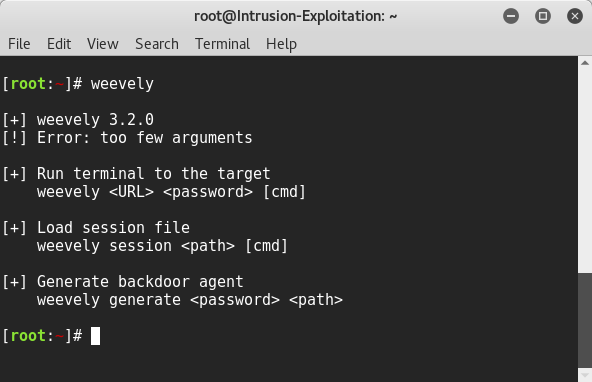Click the 'weevely session <path> [cmd]' usage line
592x382 pixels.
click(x=162, y=246)
